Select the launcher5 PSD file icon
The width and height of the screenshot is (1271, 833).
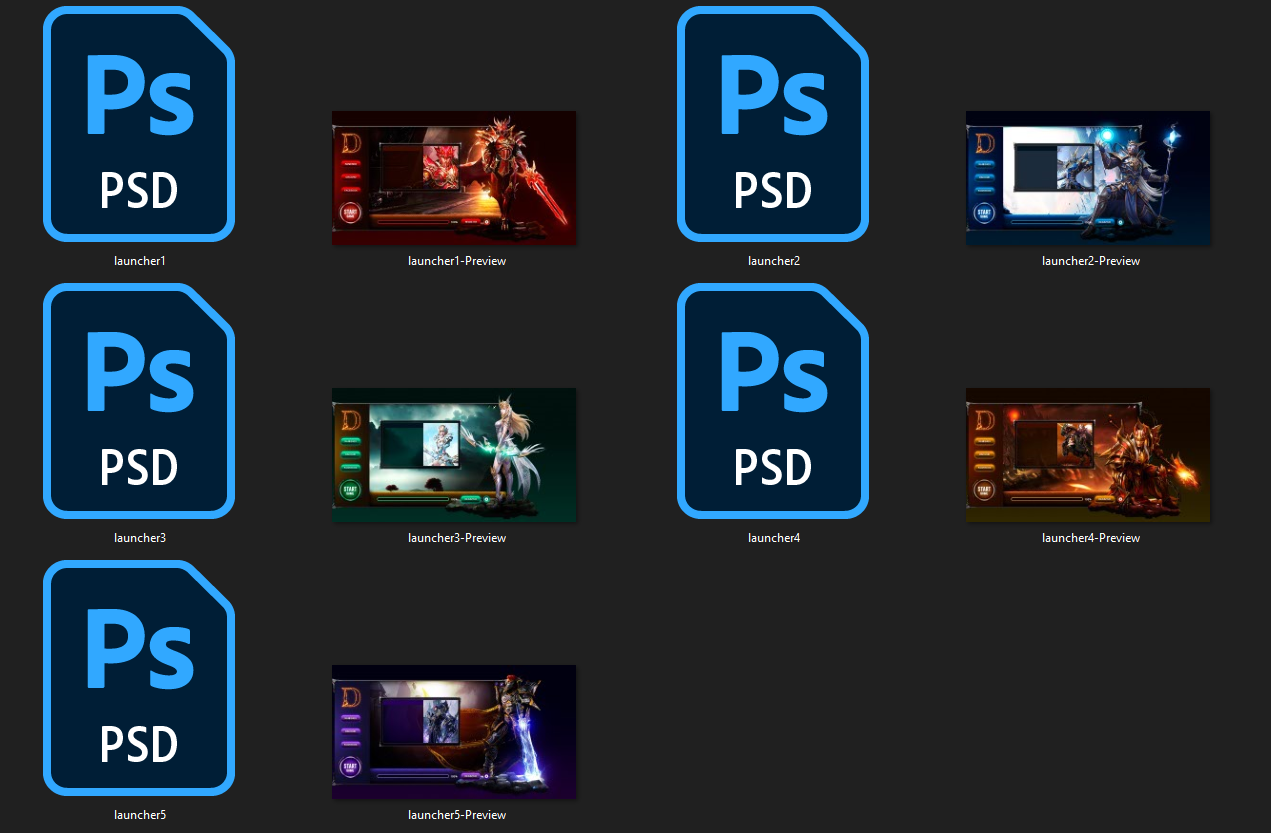139,678
